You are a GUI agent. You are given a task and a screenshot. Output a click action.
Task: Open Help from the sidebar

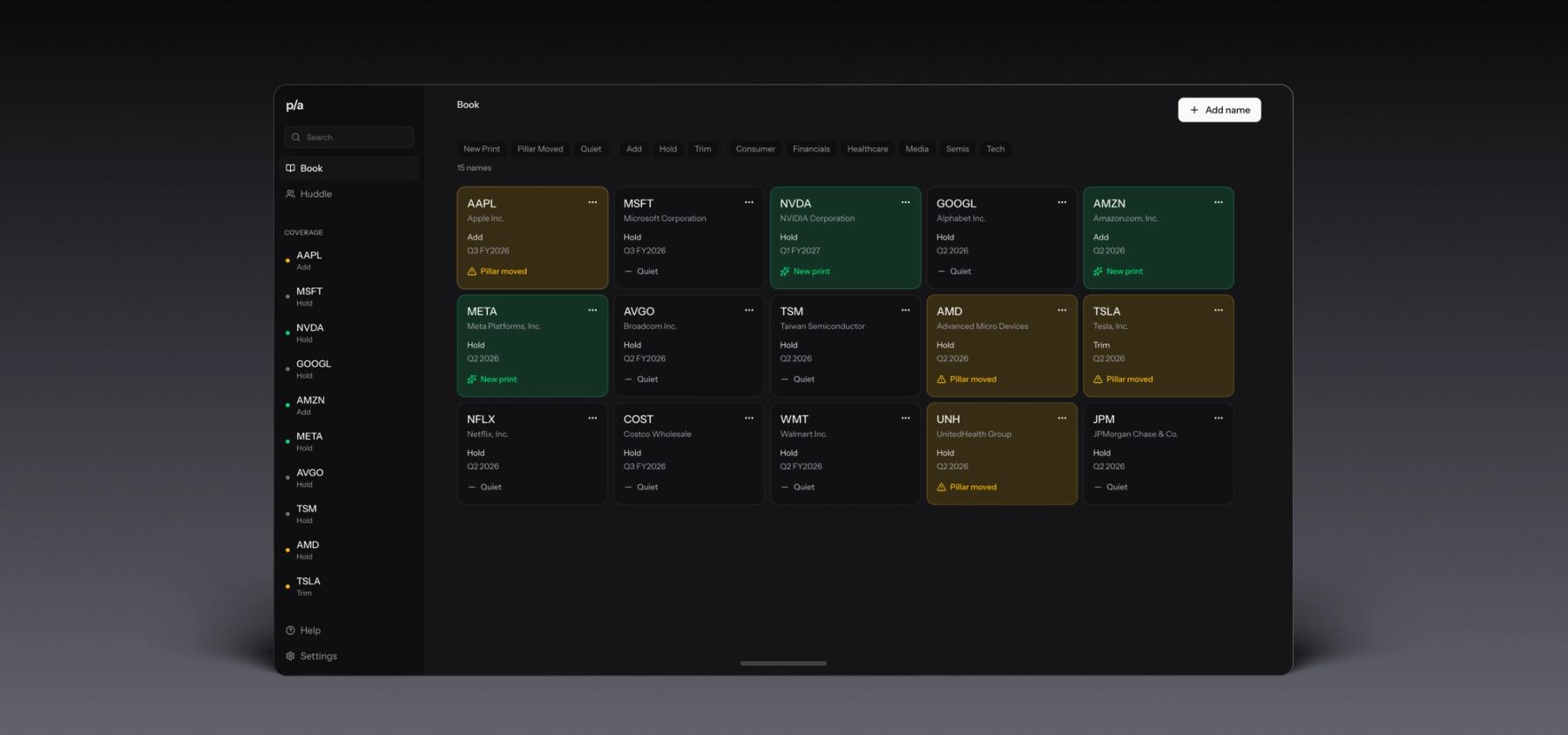click(349, 630)
